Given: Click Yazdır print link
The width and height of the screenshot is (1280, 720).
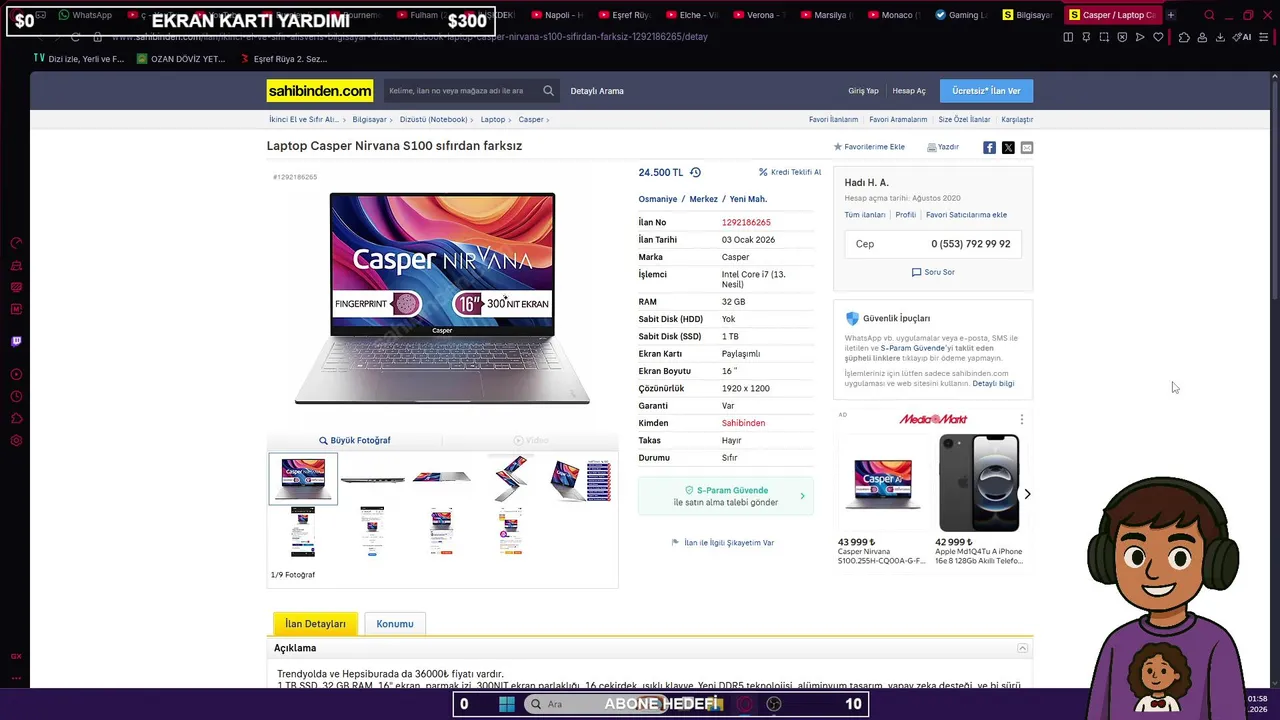Looking at the screenshot, I should point(943,147).
